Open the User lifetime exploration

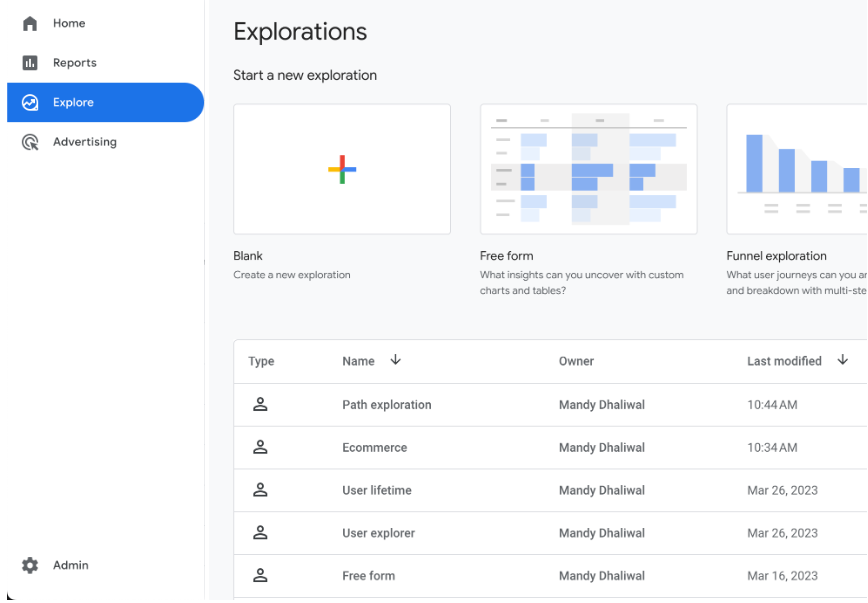point(377,491)
